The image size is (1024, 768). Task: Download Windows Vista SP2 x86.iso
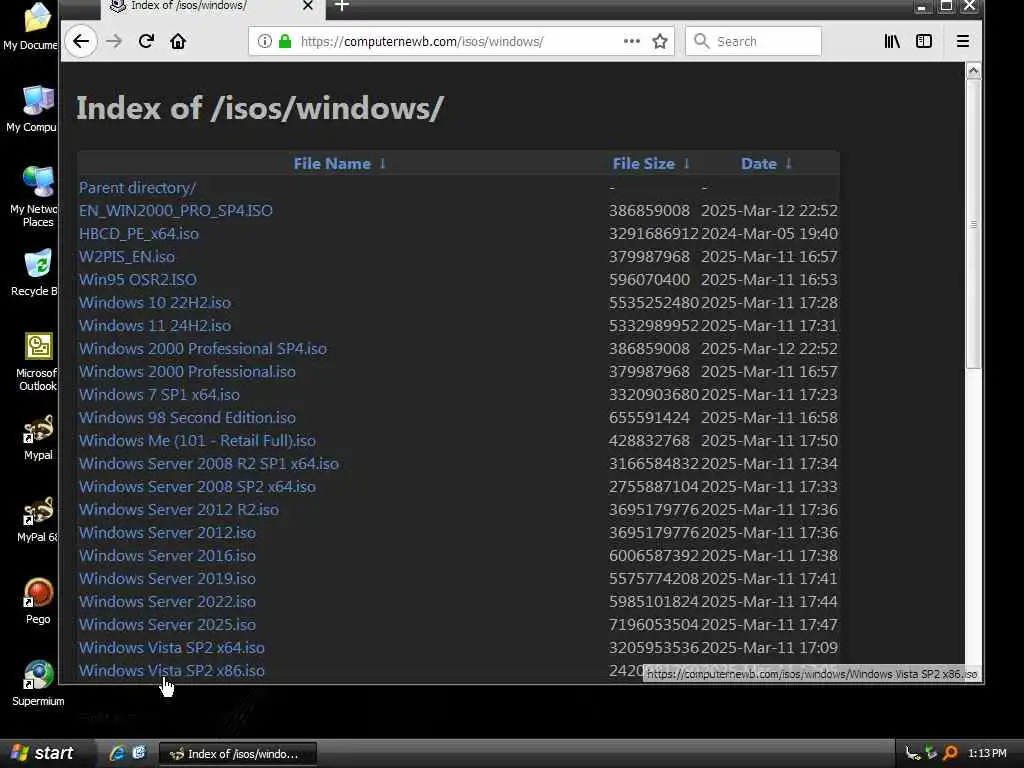pos(172,670)
